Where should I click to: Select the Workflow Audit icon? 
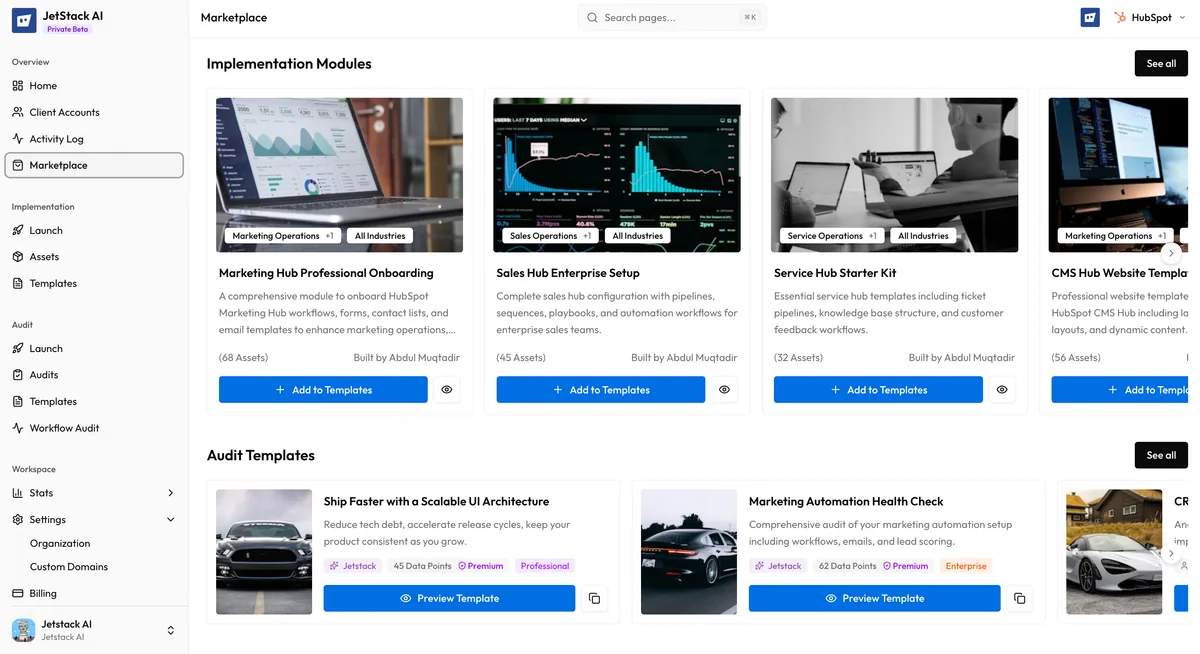pyautogui.click(x=17, y=427)
